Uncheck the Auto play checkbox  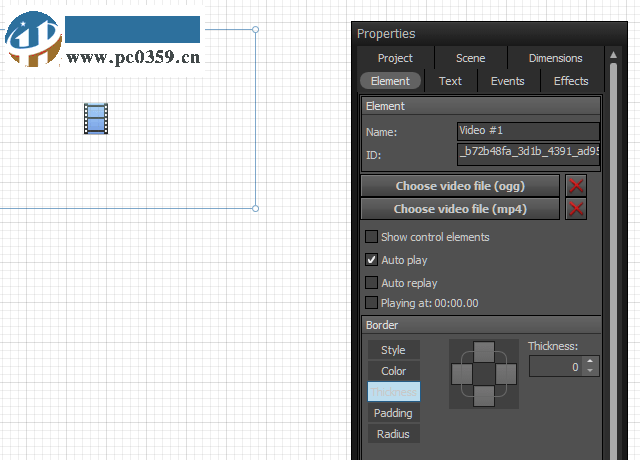click(371, 260)
